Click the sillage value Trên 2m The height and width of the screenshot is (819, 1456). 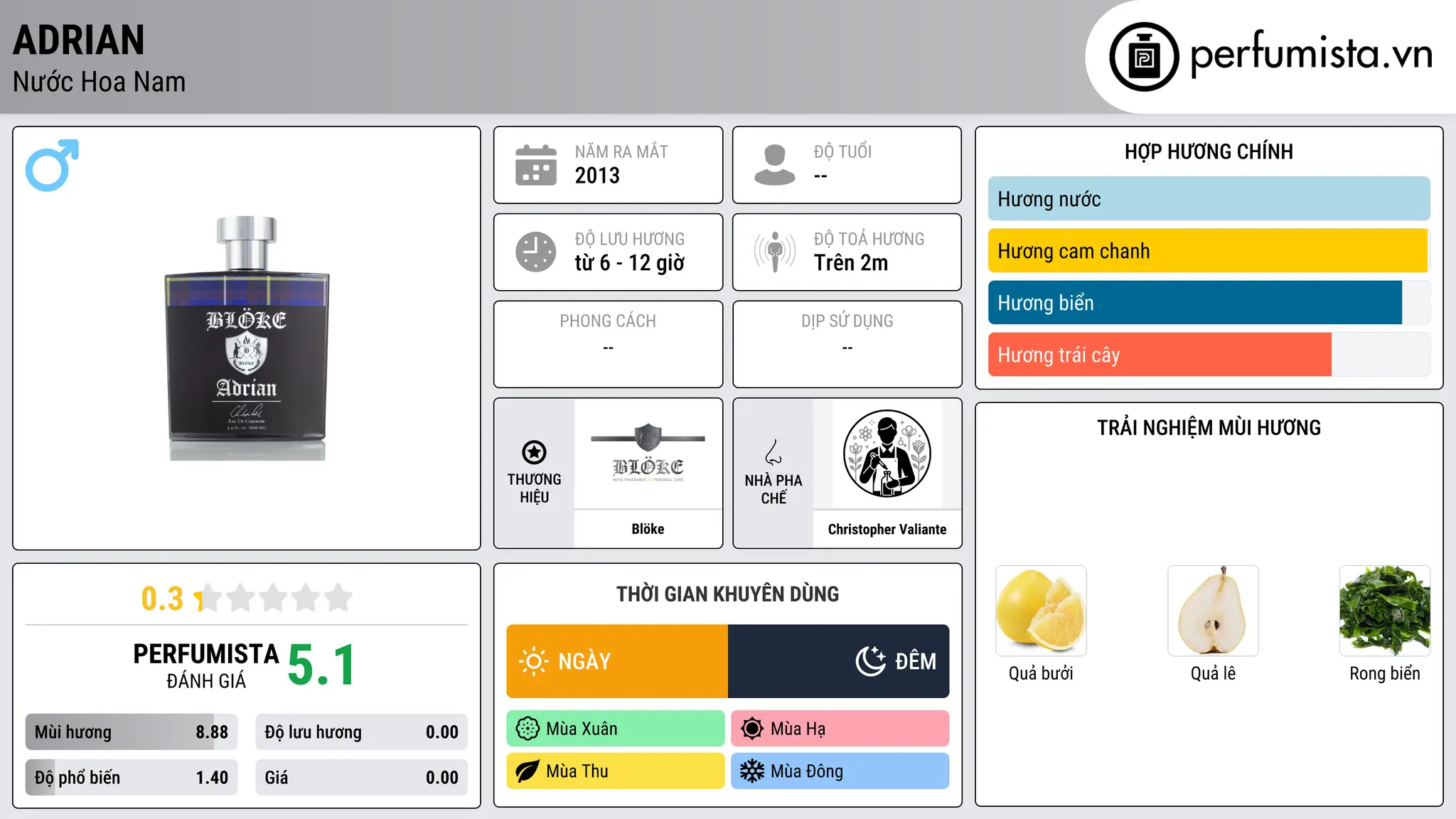(x=851, y=263)
